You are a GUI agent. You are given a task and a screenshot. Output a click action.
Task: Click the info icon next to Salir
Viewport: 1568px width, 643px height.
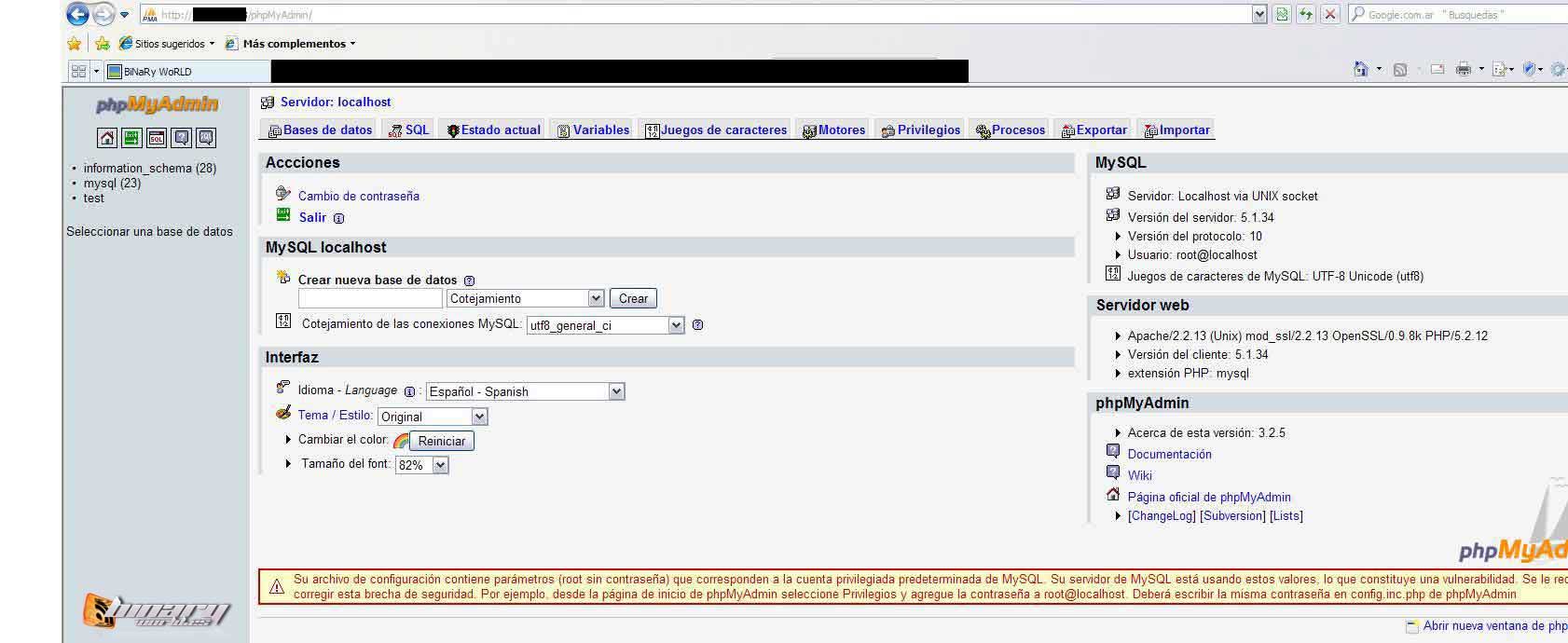click(338, 218)
